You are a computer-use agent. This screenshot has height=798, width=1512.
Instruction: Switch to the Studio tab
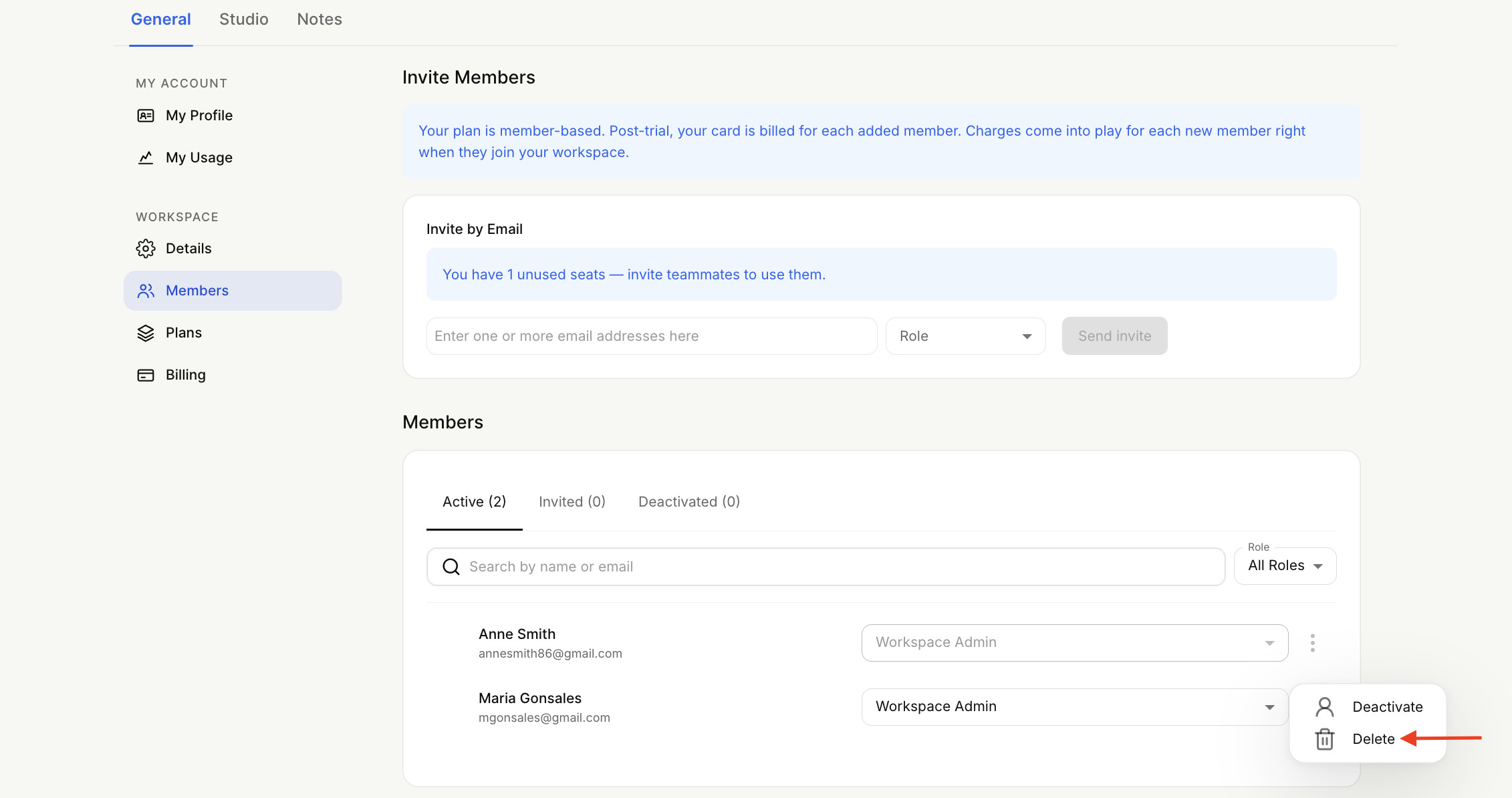244,19
